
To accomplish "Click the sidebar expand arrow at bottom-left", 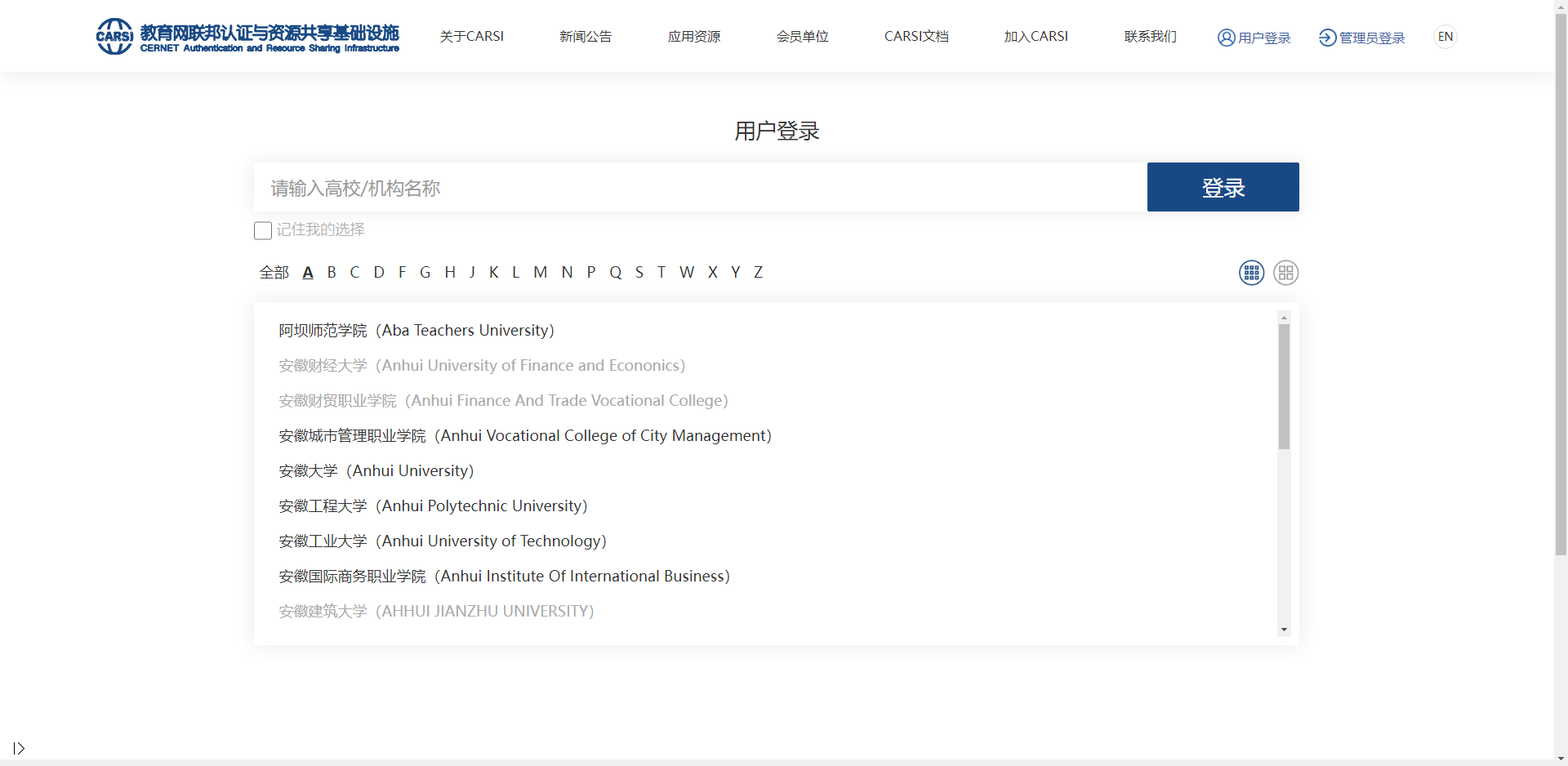I will [x=19, y=748].
